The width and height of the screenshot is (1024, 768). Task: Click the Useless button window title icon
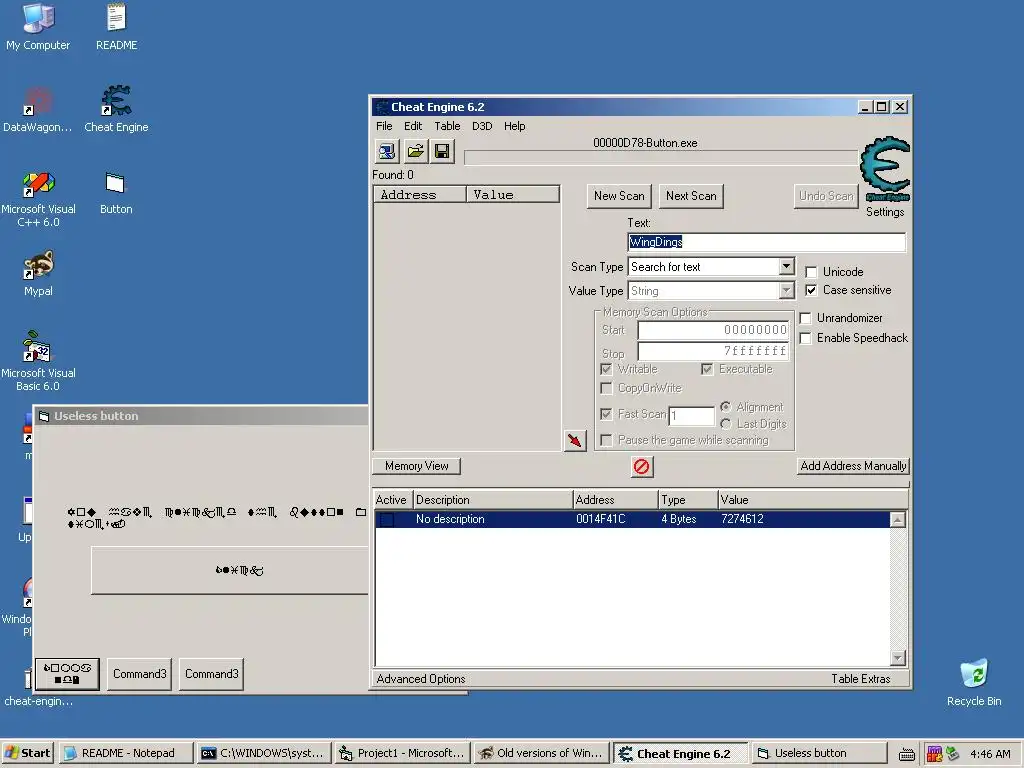44,416
